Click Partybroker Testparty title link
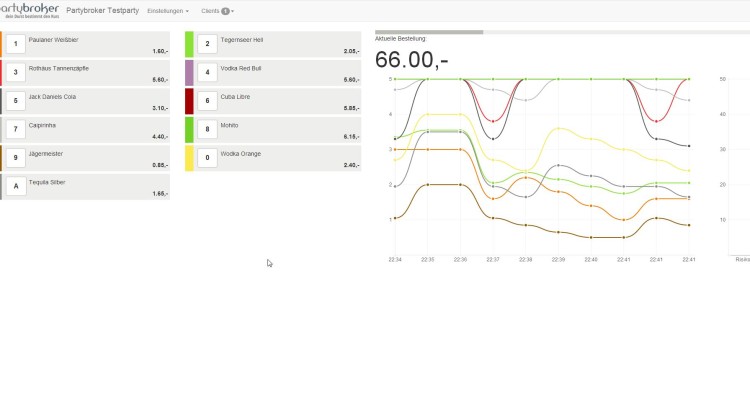Viewport: 750px width, 410px height. (x=102, y=11)
